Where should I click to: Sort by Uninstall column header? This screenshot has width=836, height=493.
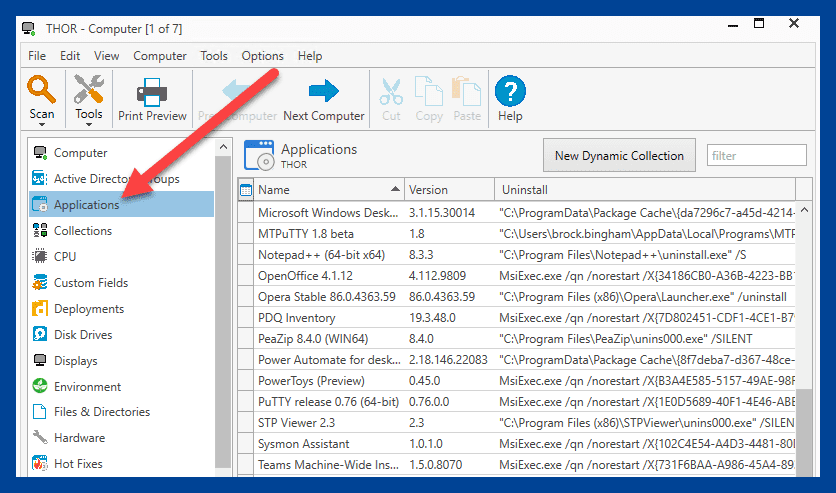click(x=645, y=190)
